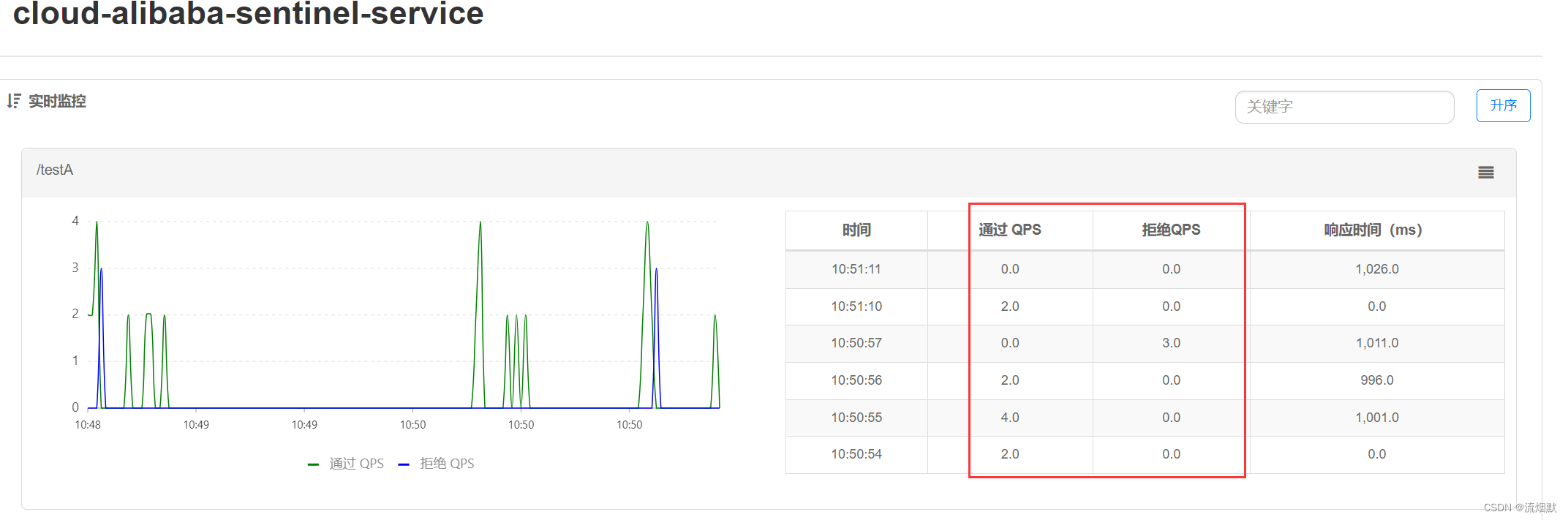Select the 10:50:57 time cell

click(x=856, y=343)
